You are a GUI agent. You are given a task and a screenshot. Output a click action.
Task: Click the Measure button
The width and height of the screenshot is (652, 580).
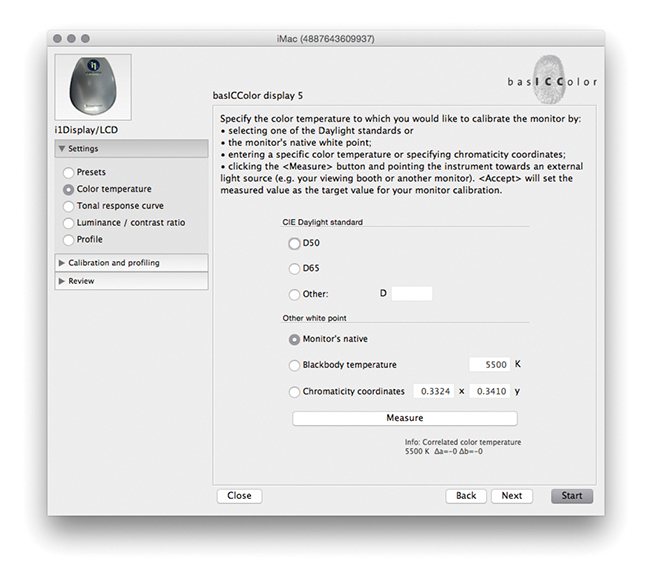tap(405, 418)
